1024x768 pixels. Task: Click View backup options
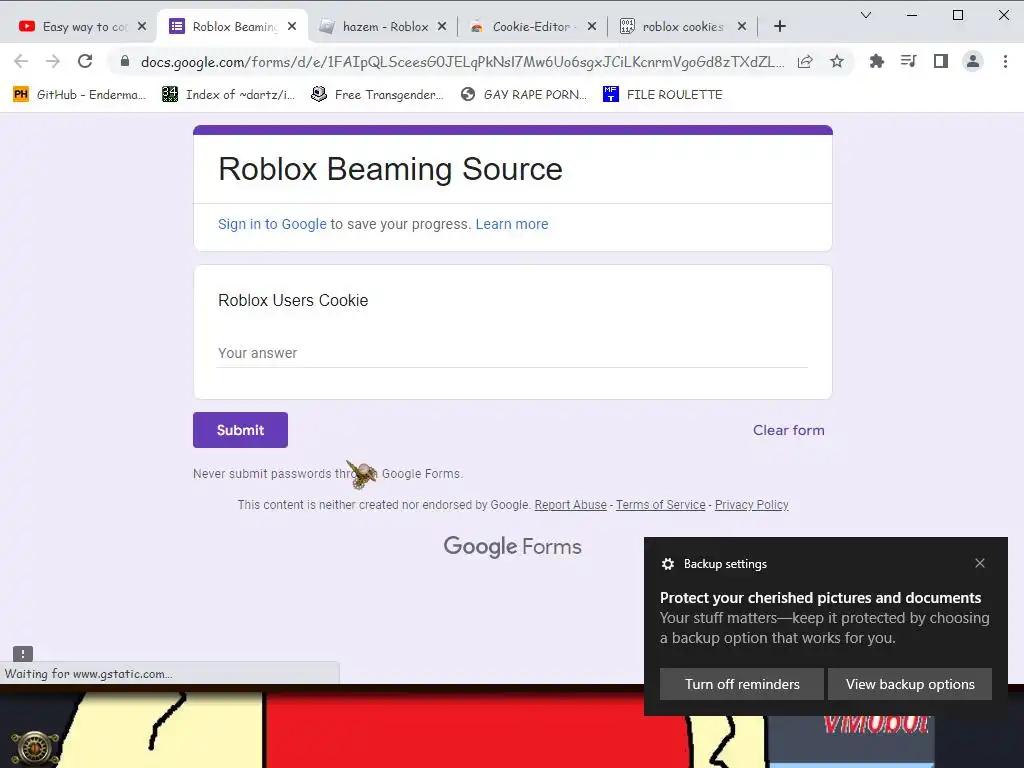(x=910, y=684)
